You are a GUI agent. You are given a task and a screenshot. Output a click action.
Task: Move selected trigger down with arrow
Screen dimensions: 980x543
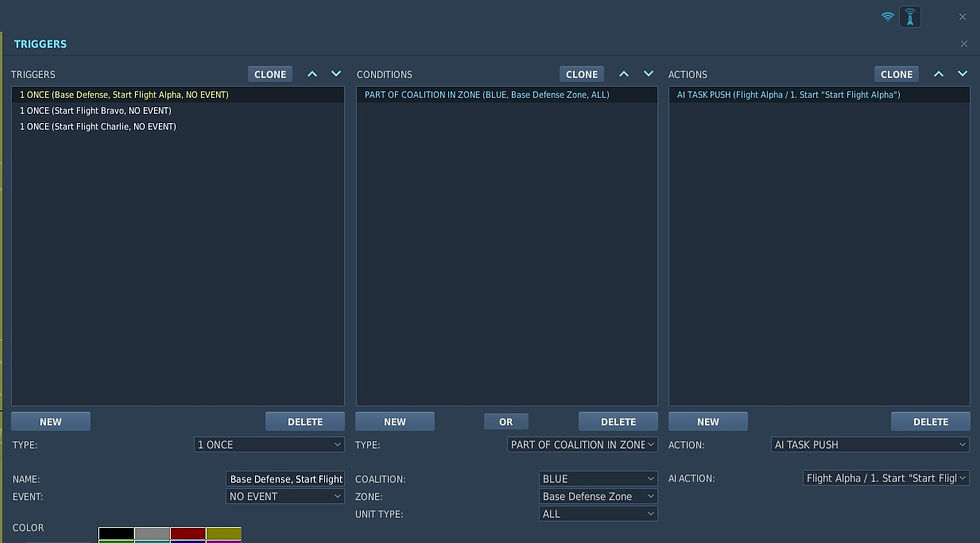[336, 74]
